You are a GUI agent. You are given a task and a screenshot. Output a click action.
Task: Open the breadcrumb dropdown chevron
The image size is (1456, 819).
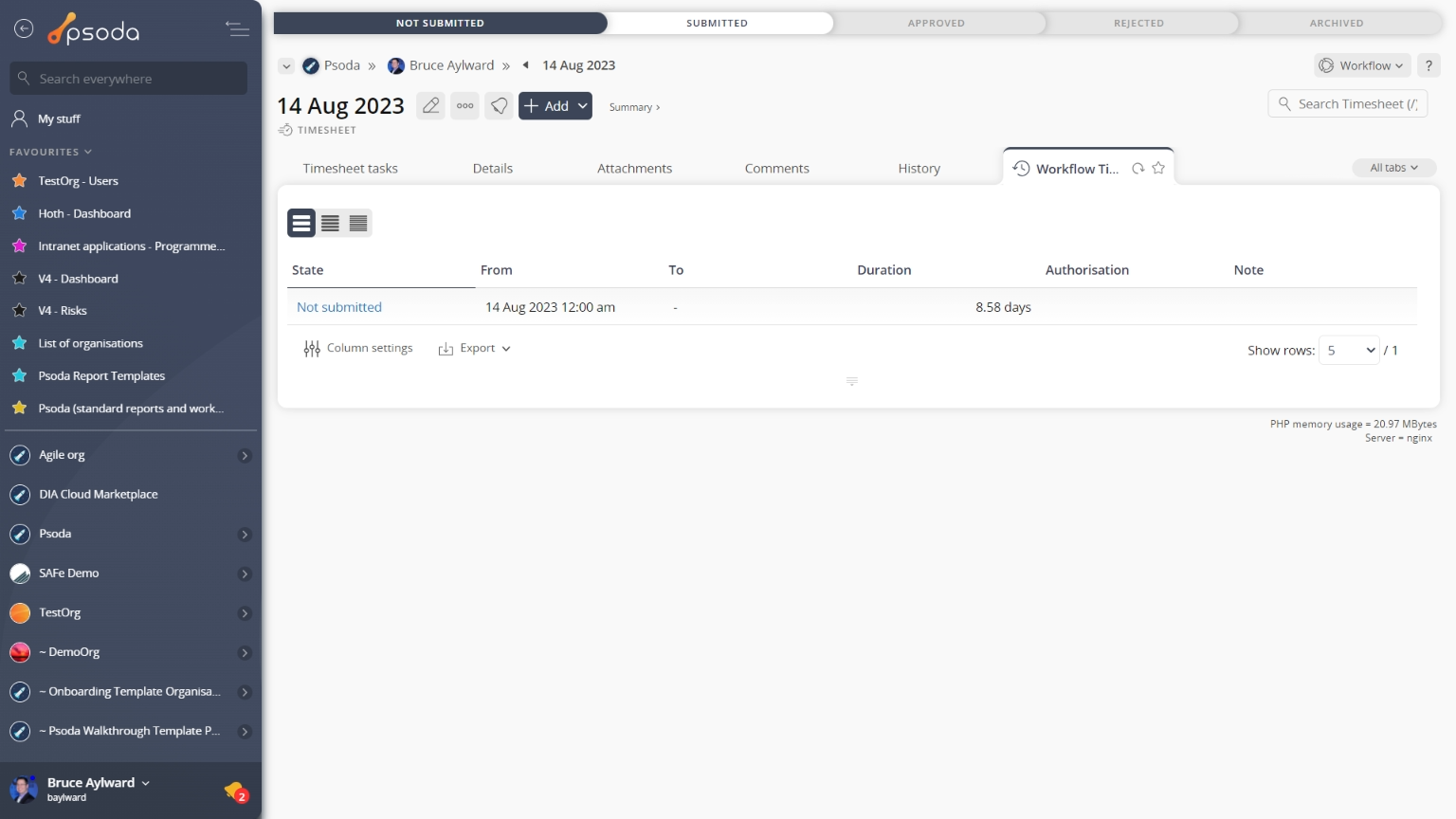pyautogui.click(x=286, y=65)
